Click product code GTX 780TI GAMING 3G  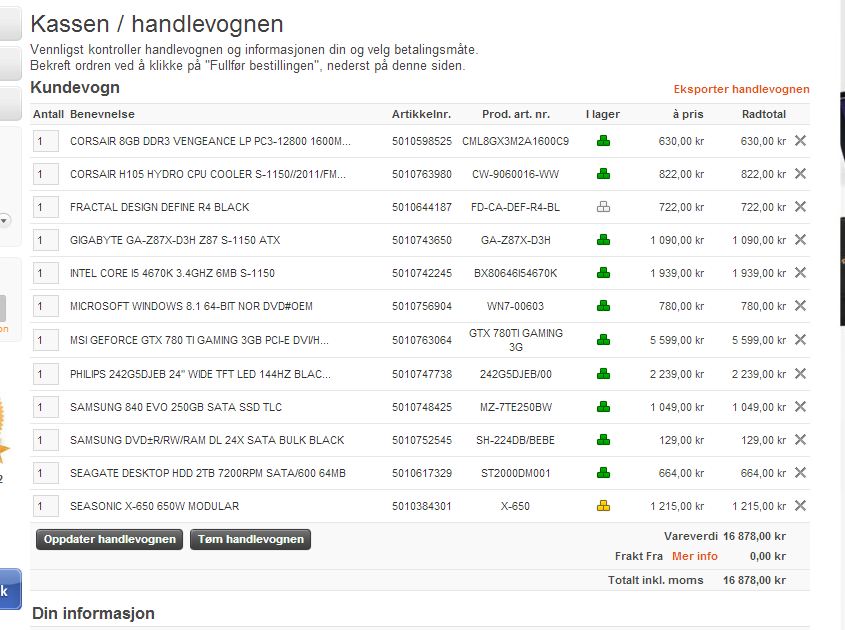click(516, 340)
